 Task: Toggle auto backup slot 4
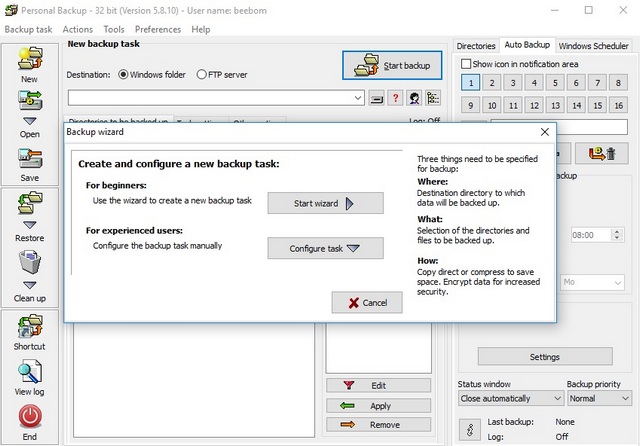(534, 83)
